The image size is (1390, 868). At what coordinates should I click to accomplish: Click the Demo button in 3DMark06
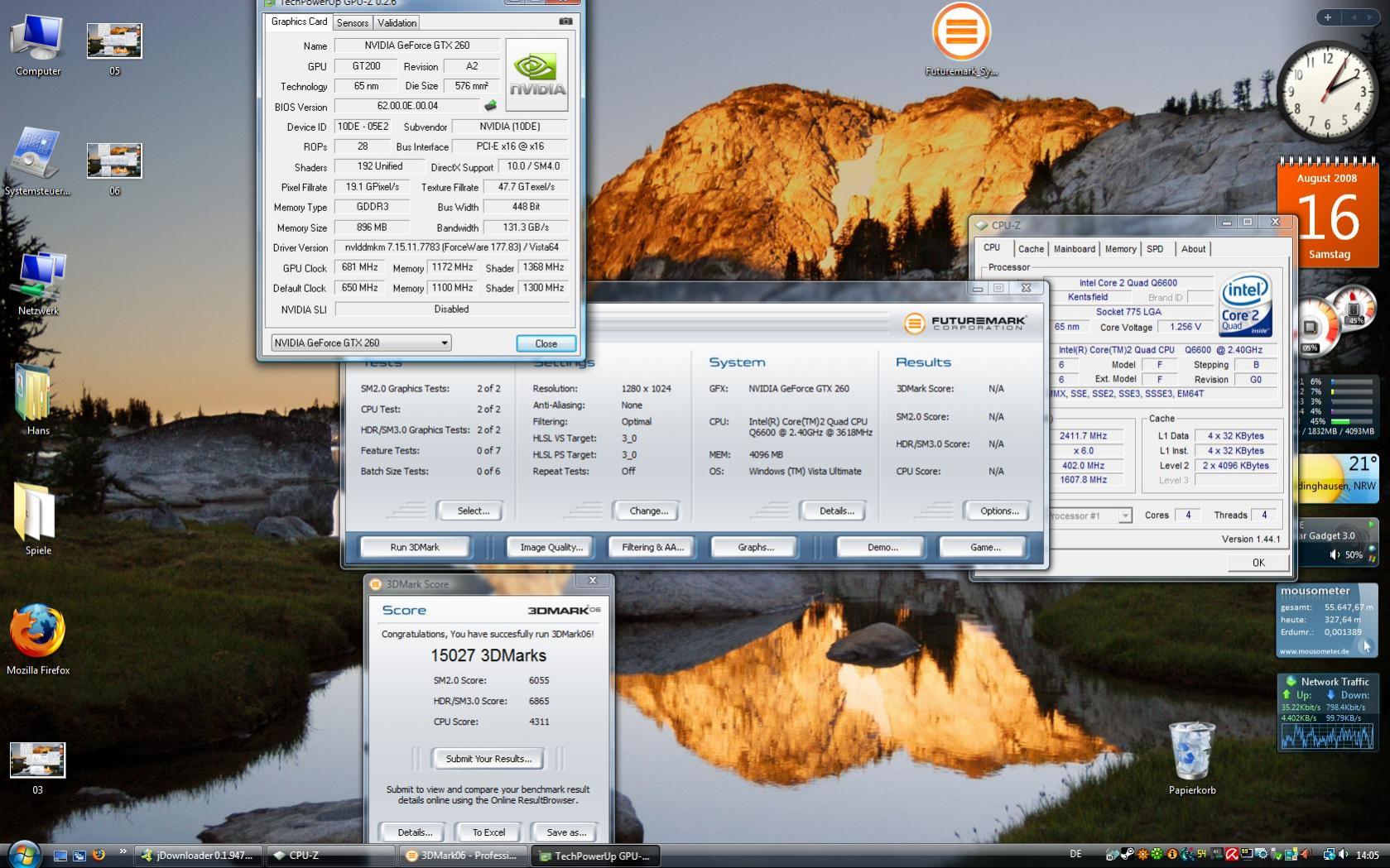[883, 547]
